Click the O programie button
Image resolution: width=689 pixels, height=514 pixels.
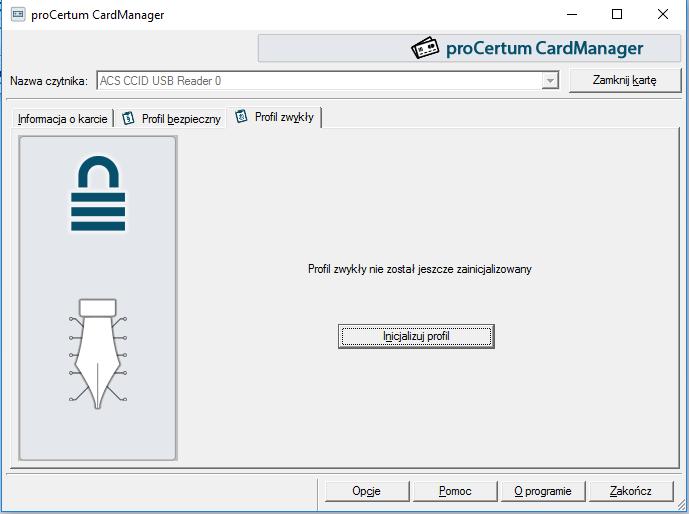coord(543,491)
